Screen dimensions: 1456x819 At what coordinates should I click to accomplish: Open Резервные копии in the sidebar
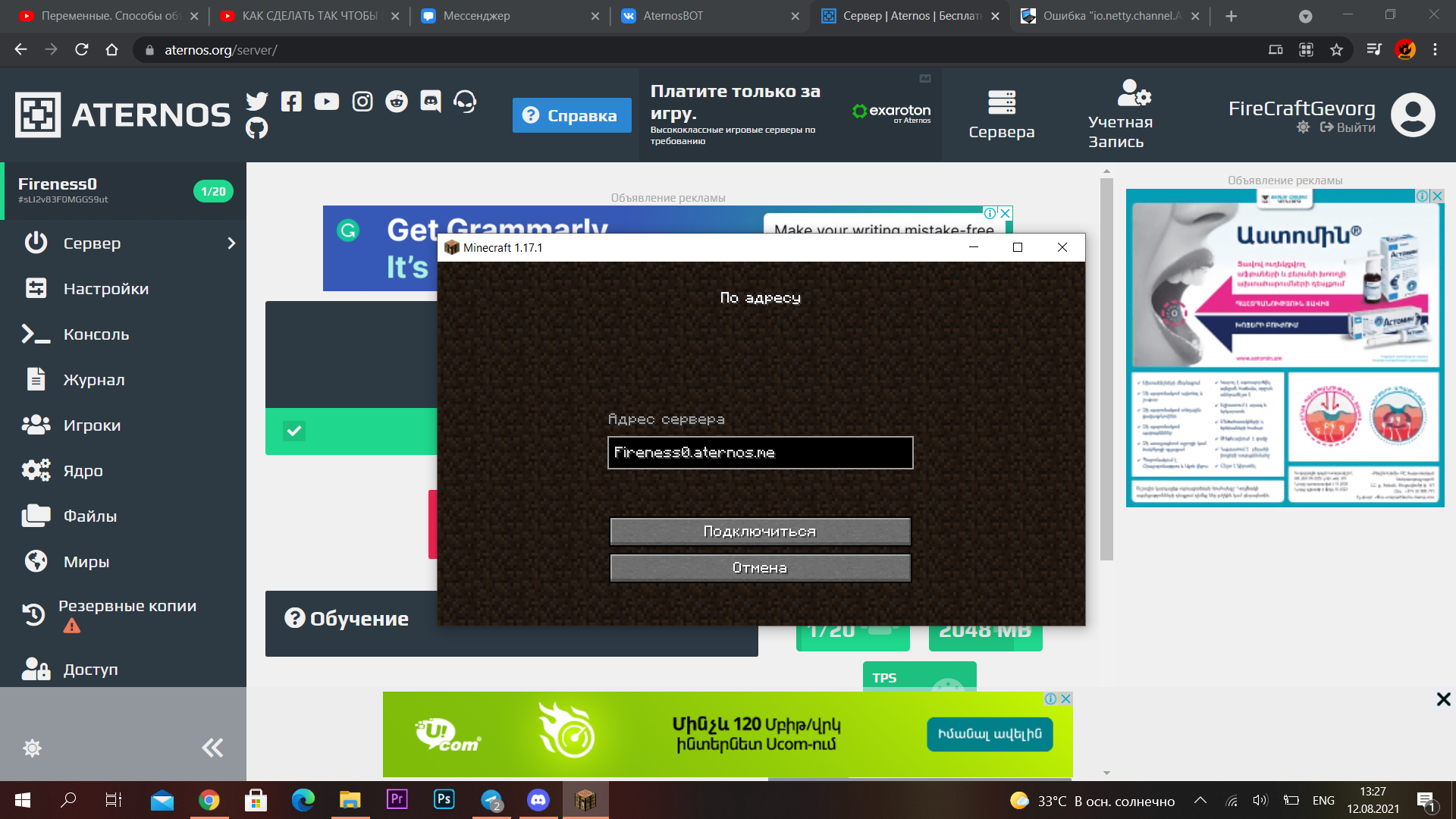coord(127,606)
